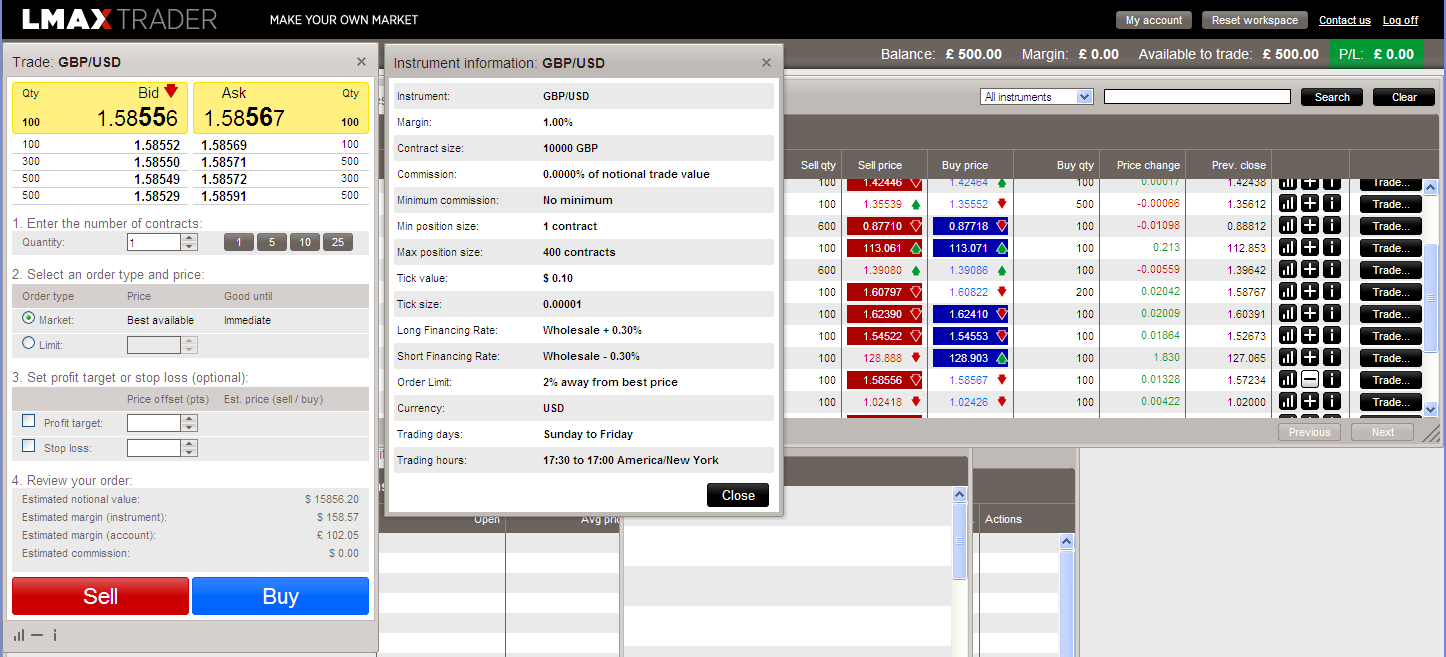Close the Instrument information dialog with X
Image resolution: width=1446 pixels, height=657 pixels.
766,62
